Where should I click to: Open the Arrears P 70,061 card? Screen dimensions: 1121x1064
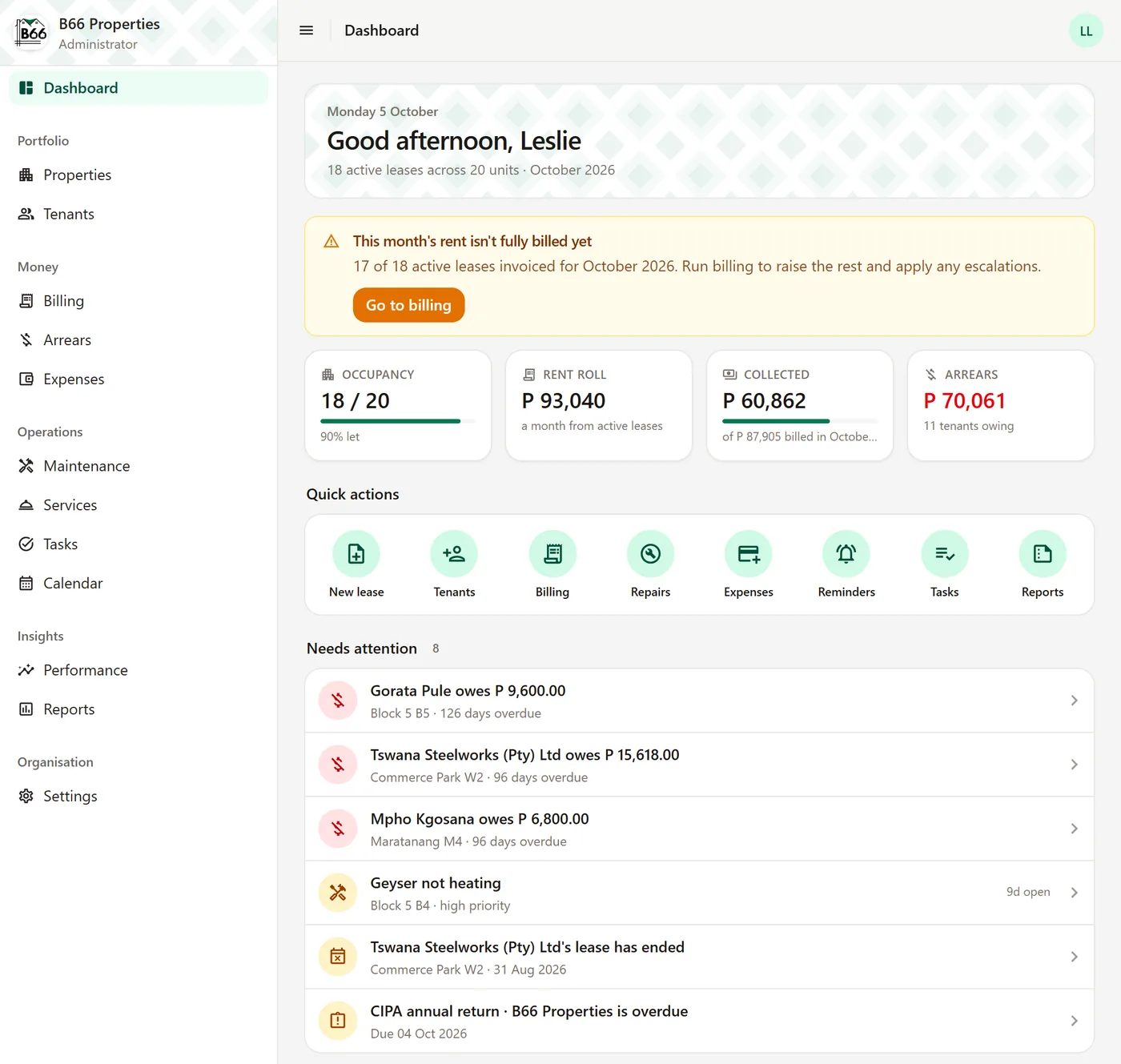click(1001, 405)
